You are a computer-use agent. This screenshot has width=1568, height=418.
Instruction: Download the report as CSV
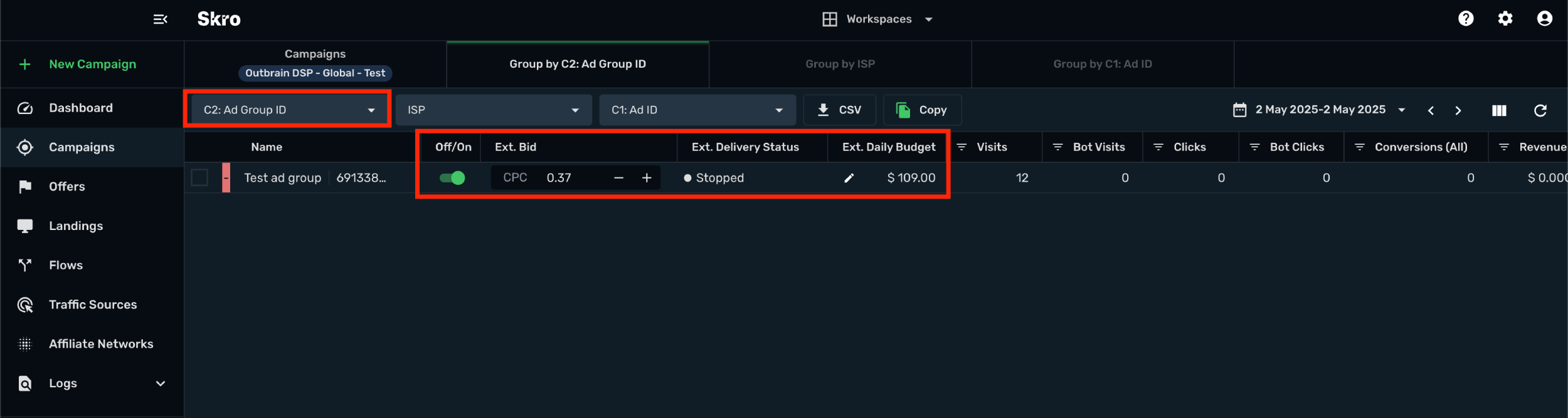[x=839, y=110]
